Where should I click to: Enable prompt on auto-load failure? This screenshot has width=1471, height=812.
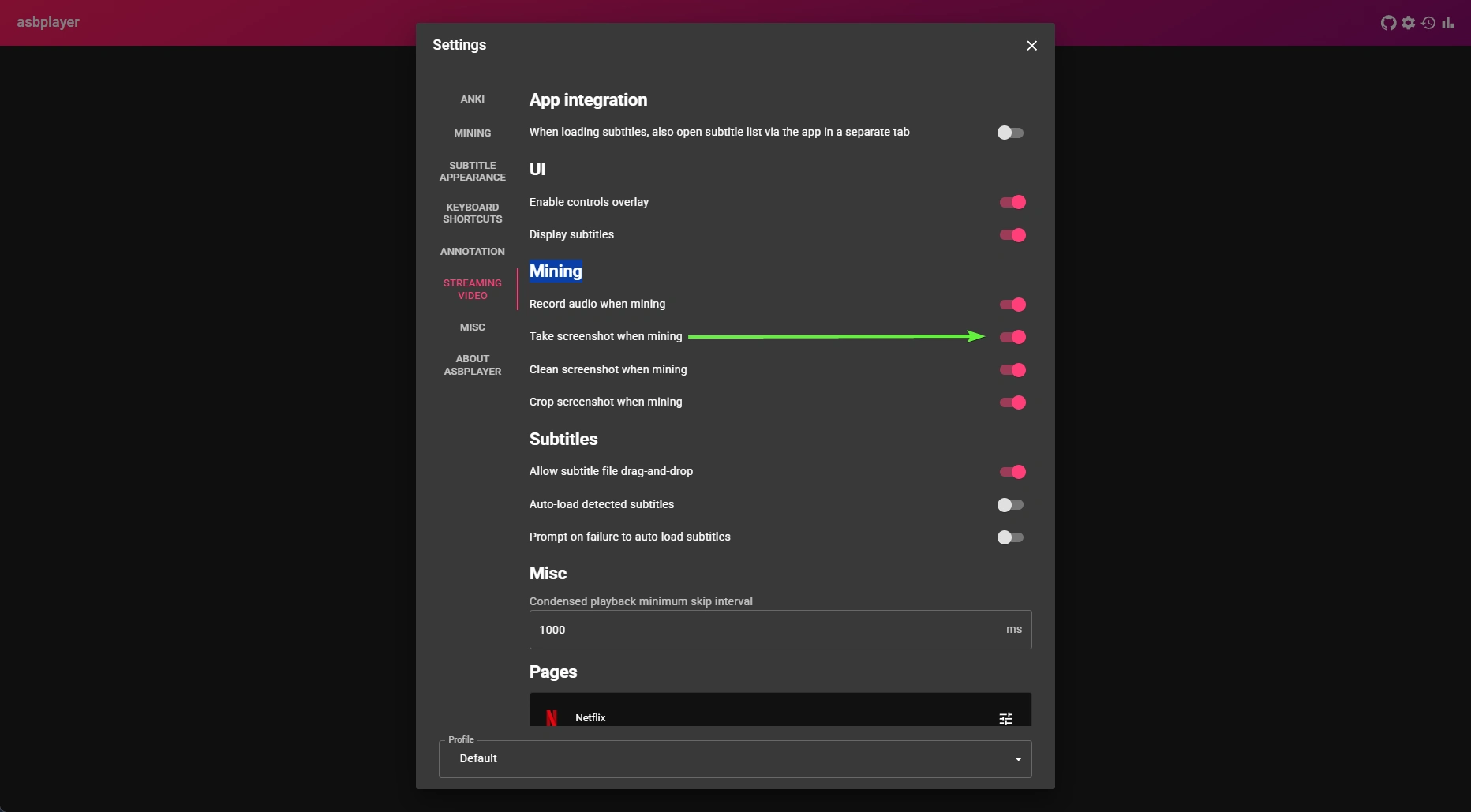pos(1010,537)
